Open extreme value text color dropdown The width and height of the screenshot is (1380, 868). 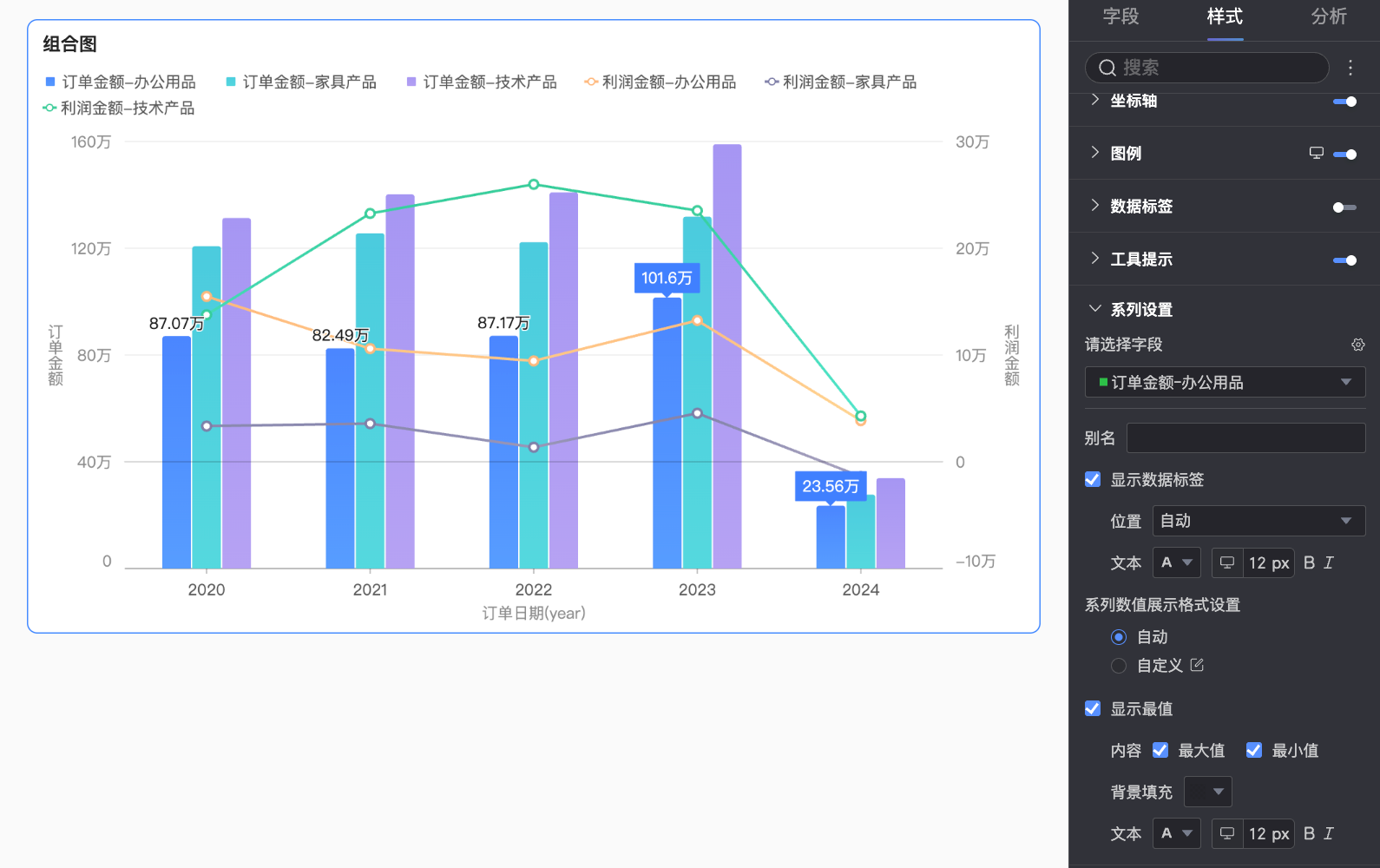point(1177,833)
